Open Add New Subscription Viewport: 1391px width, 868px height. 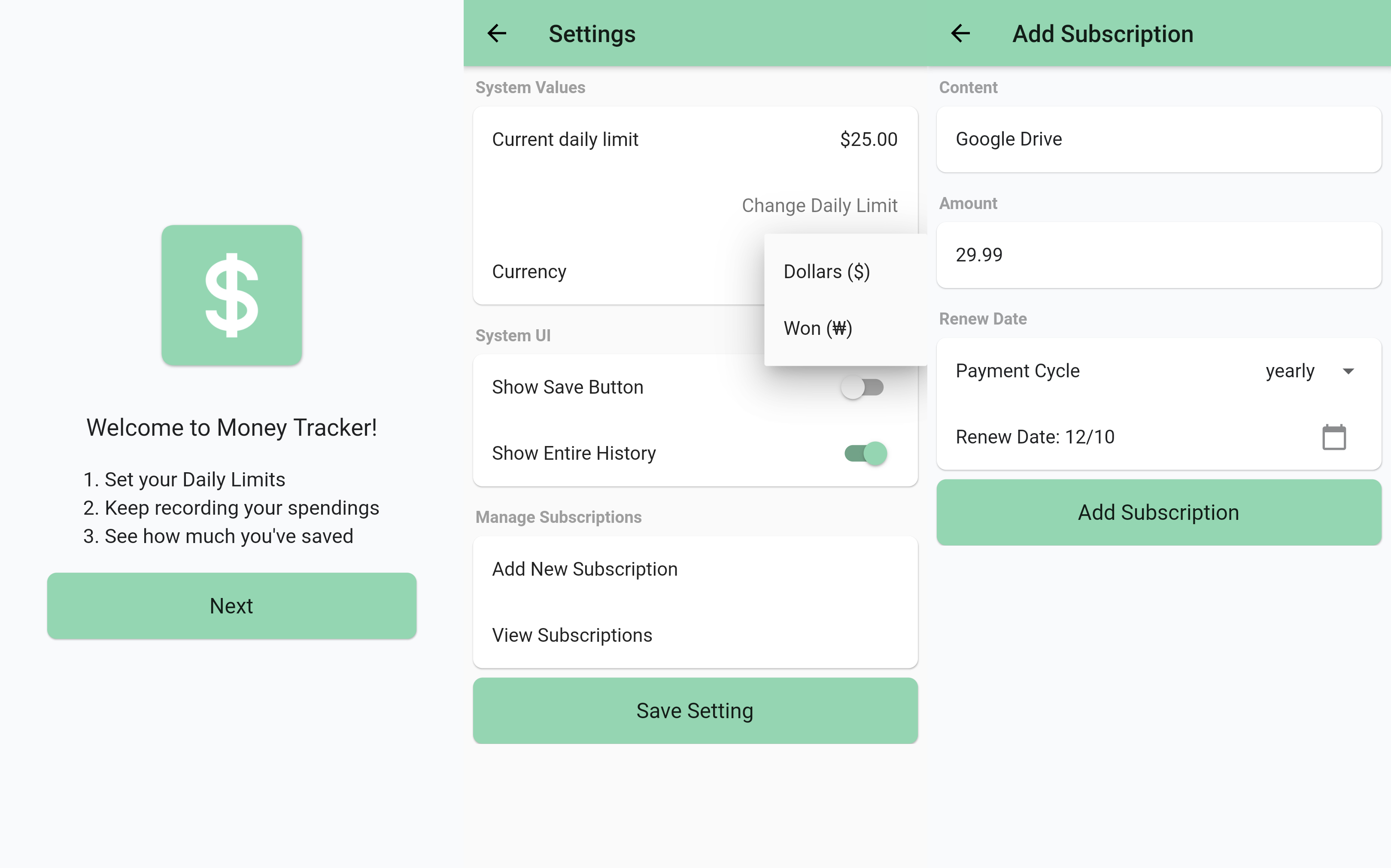(584, 569)
